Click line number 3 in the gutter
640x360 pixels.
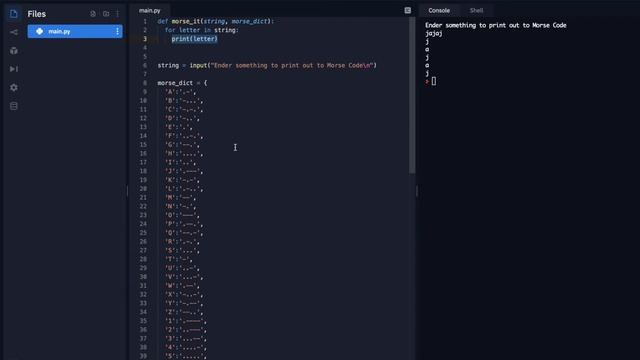145,39
